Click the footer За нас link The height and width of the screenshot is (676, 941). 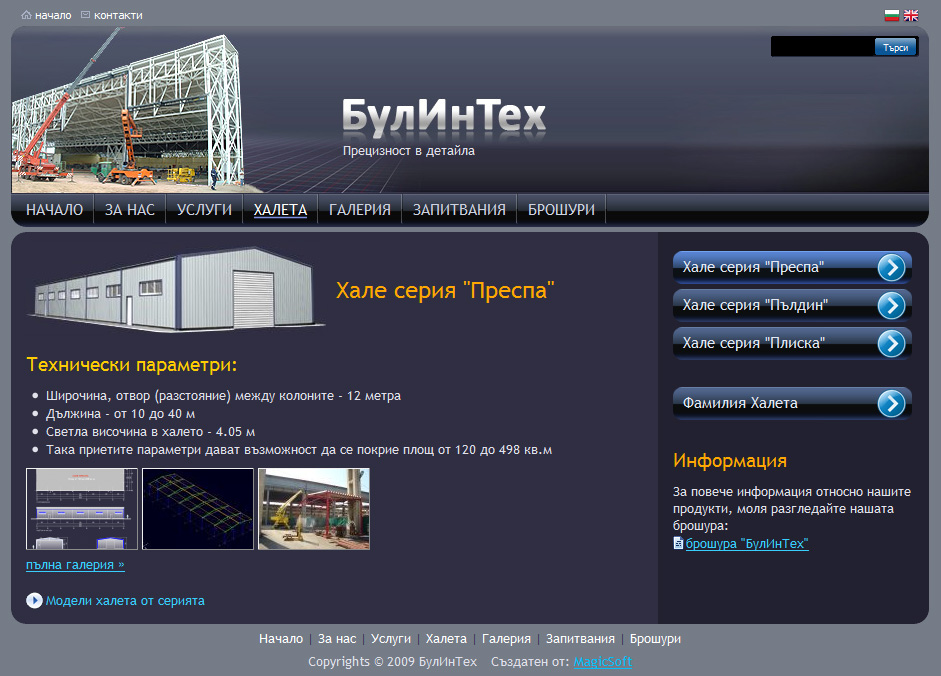click(337, 639)
